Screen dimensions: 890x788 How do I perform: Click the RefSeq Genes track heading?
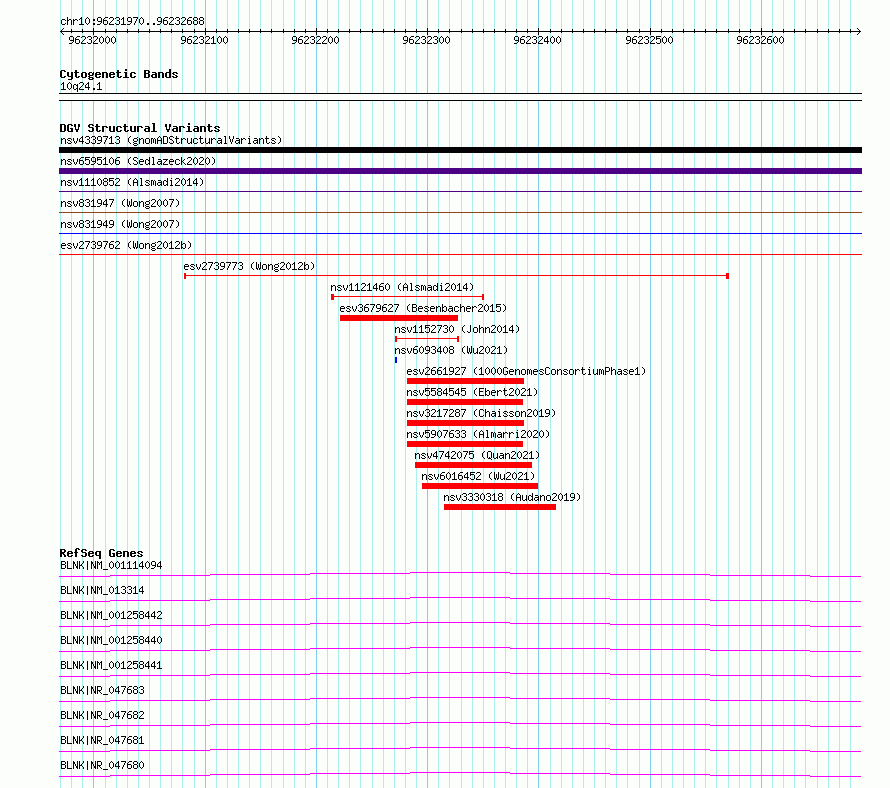[x=102, y=553]
